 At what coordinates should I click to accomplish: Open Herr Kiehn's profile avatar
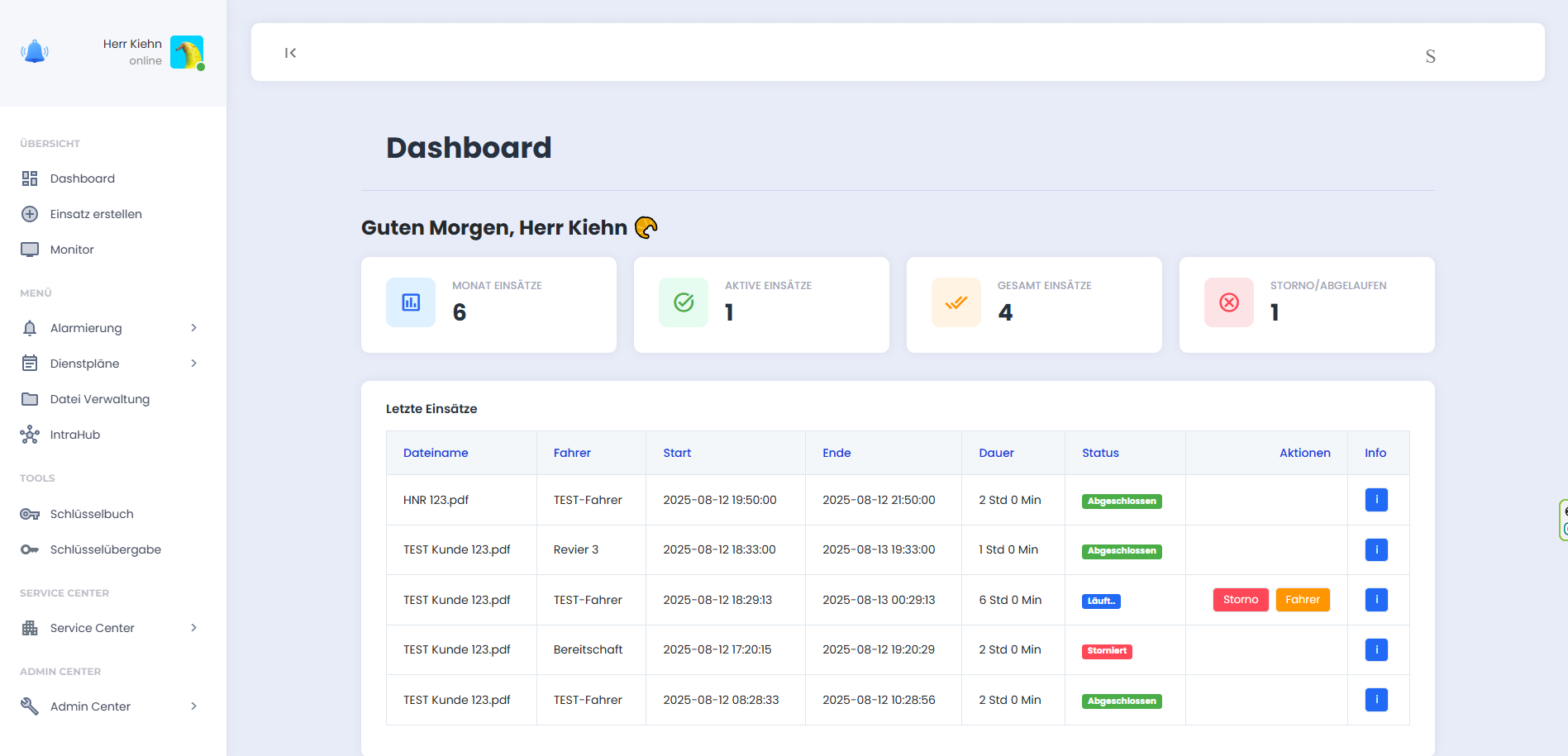point(187,53)
